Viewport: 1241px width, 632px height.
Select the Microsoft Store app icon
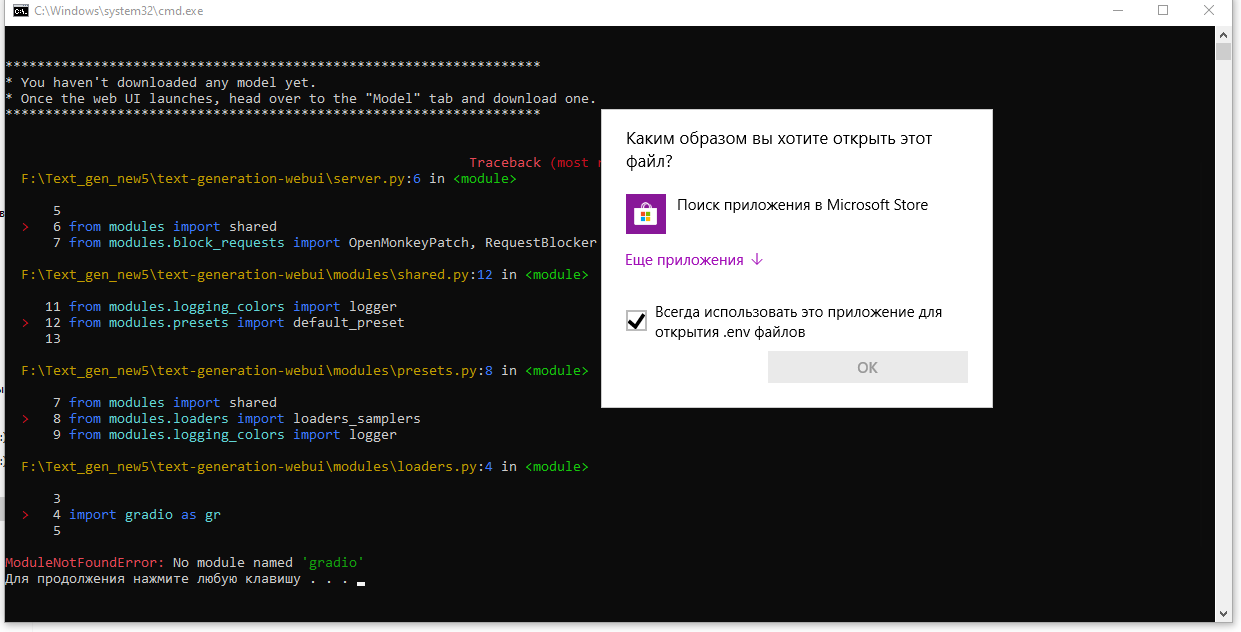click(x=646, y=214)
